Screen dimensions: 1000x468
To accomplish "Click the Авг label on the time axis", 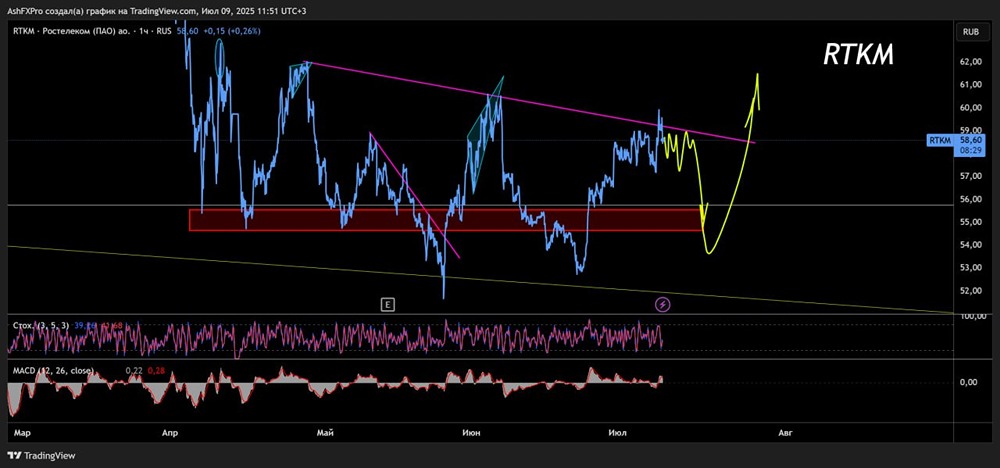I will (x=786, y=434).
